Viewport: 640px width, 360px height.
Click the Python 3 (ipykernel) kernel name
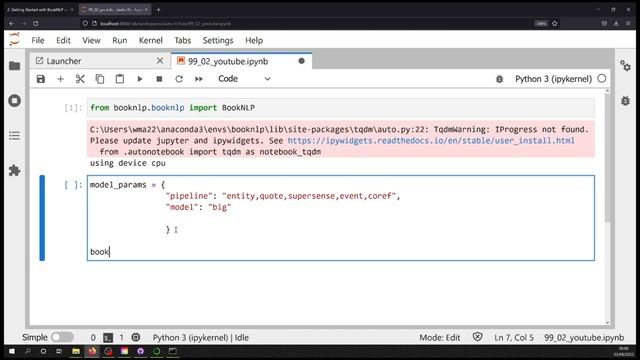tap(553, 79)
